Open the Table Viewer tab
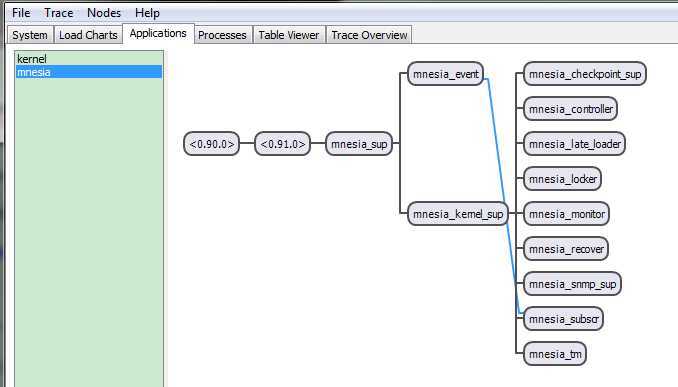 (x=288, y=35)
